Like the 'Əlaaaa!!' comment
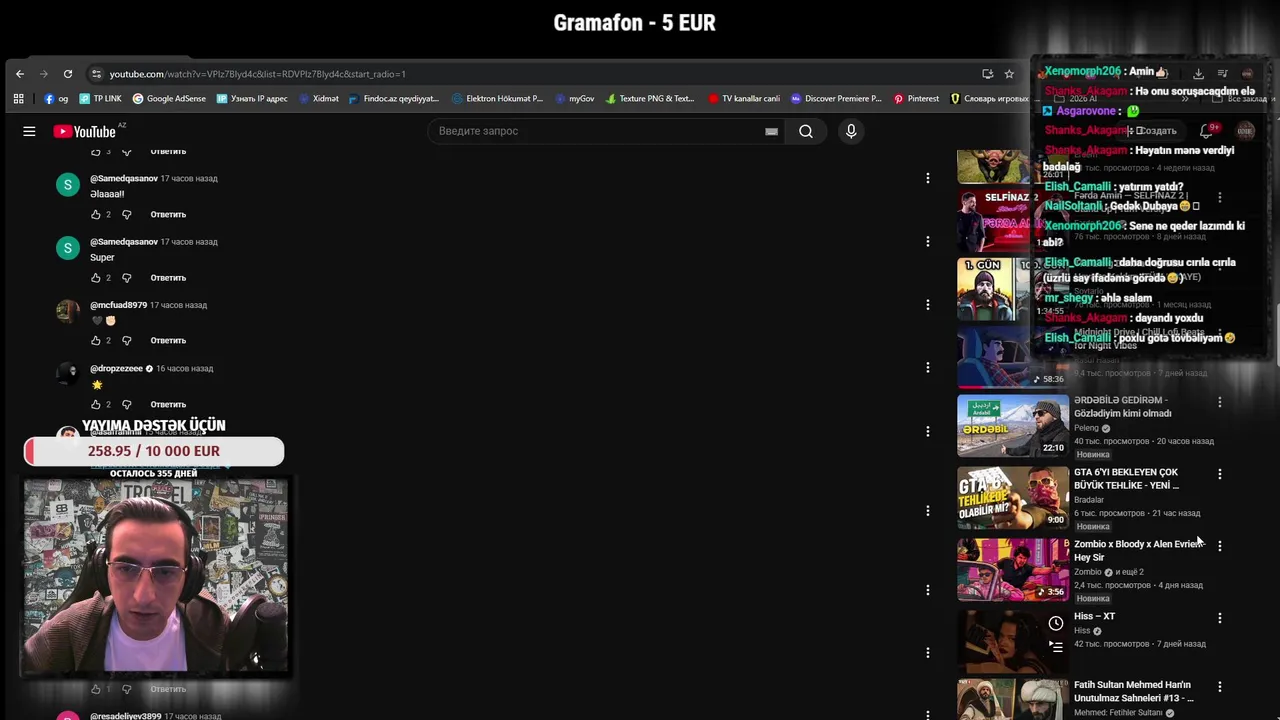This screenshot has width=1280, height=720. (96, 214)
